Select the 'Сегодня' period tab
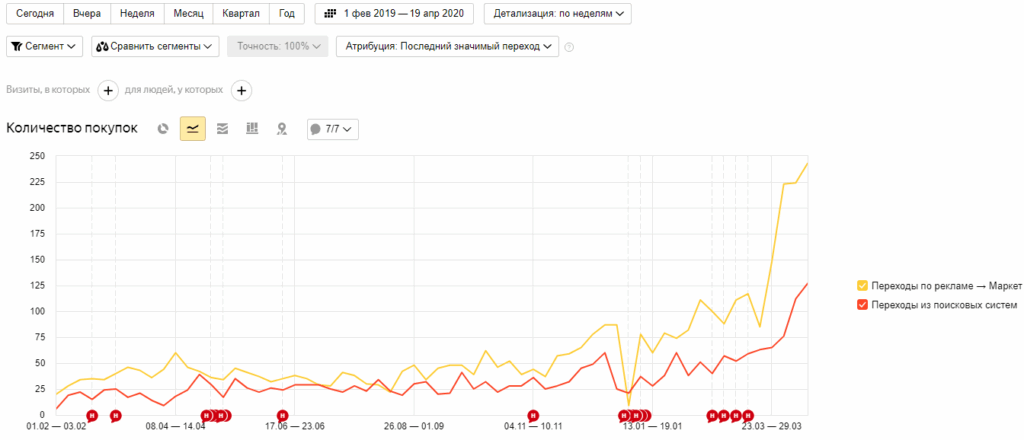The height and width of the screenshot is (440, 1024). 35,14
